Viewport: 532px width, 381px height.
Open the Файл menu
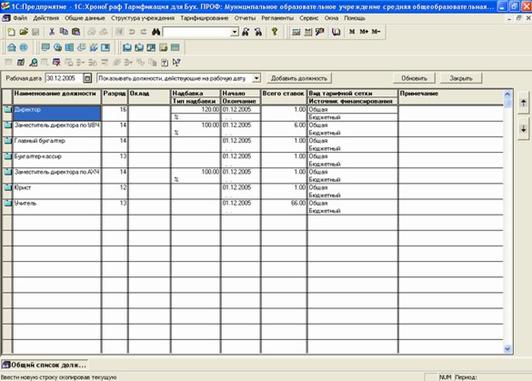point(20,18)
